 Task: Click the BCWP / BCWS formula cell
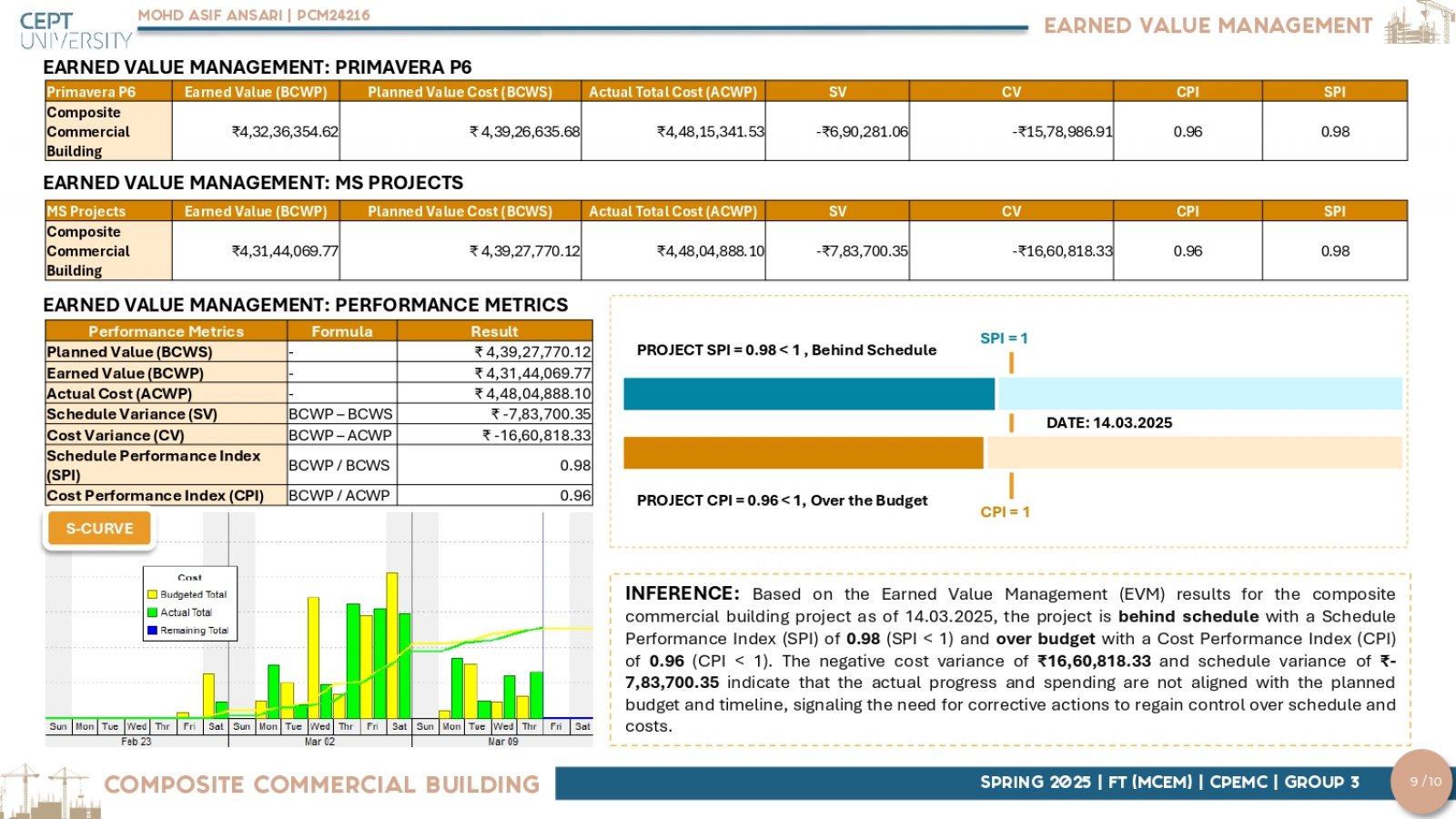click(342, 465)
